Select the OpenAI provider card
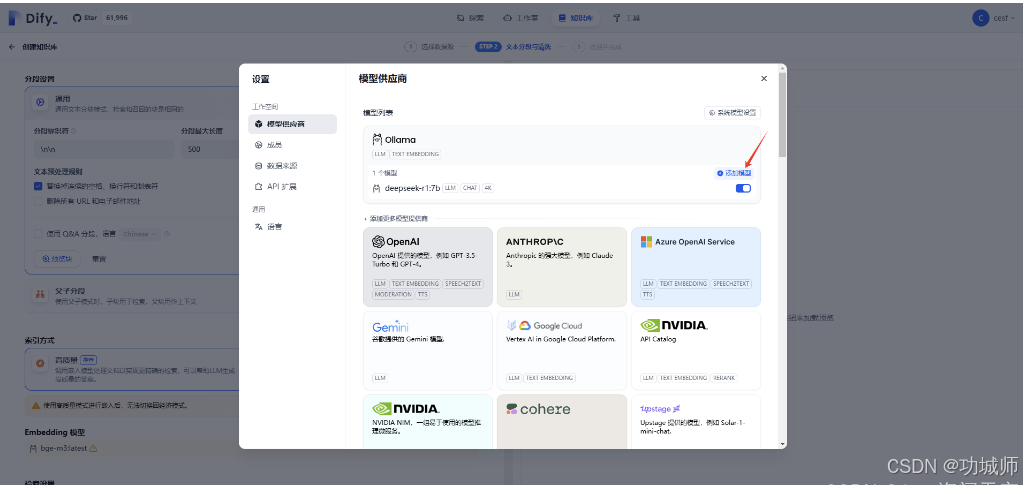Viewport: 1023px width, 485px height. (428, 267)
